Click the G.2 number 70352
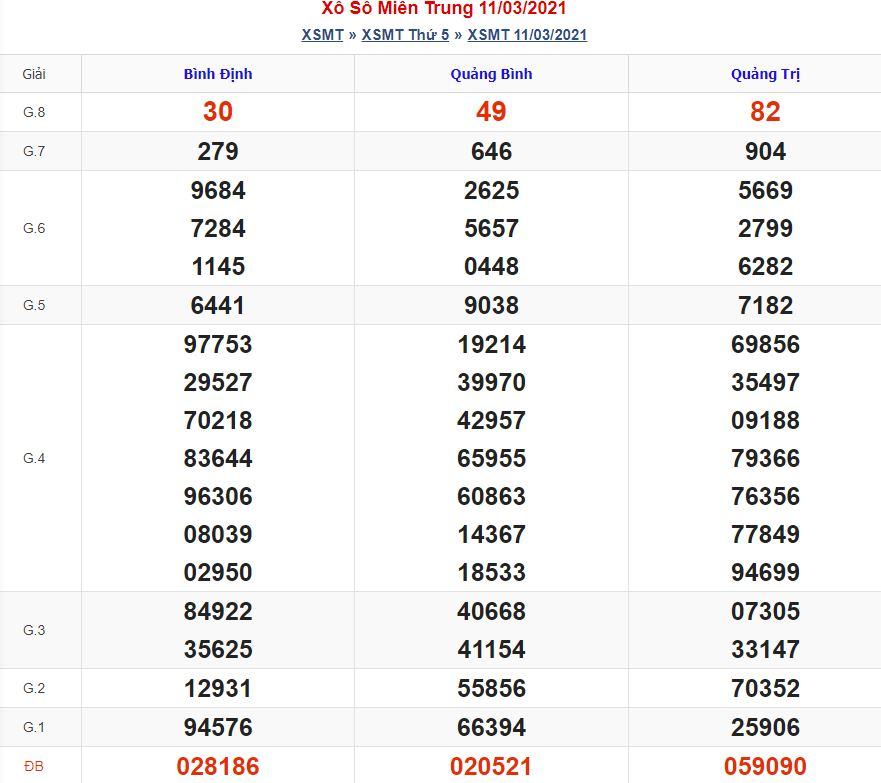 click(x=765, y=688)
